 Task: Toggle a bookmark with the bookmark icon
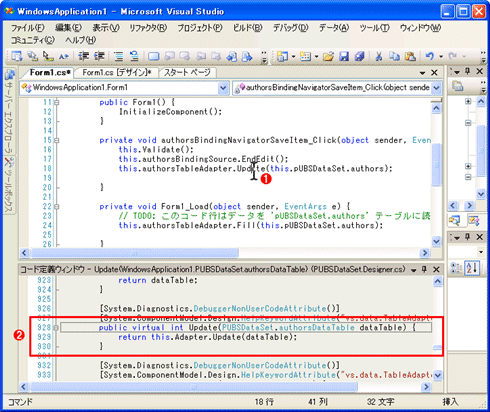pos(154,56)
